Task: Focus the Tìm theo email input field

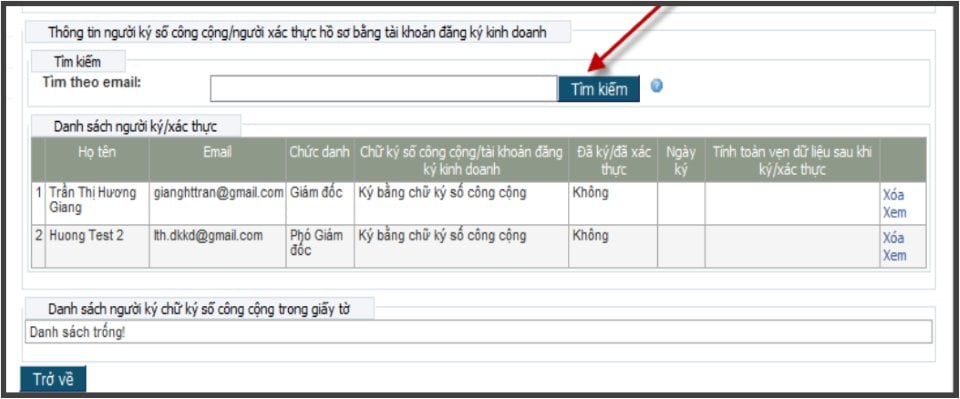Action: point(383,89)
